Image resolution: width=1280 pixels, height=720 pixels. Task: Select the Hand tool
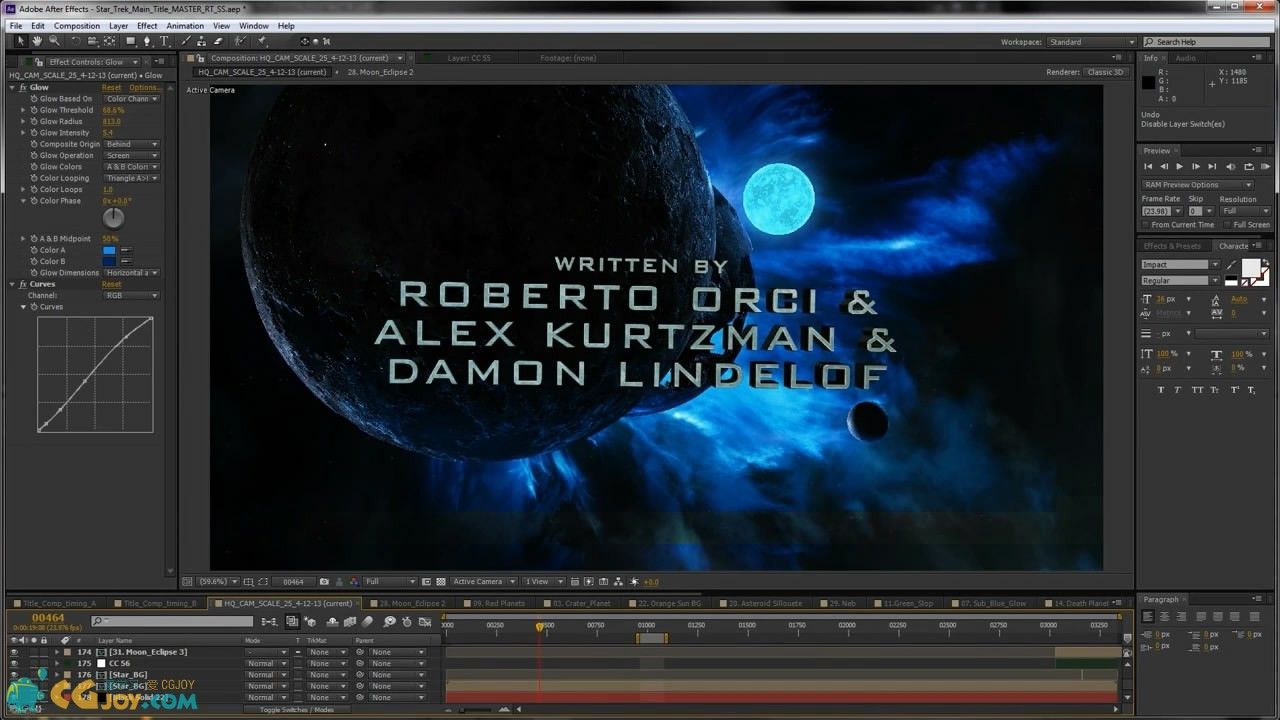click(x=37, y=41)
